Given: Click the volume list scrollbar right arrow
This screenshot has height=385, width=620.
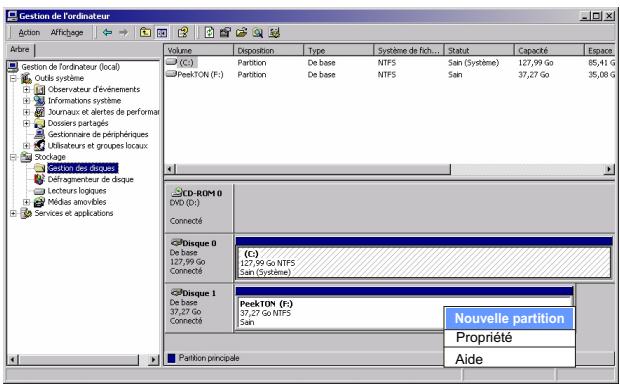Looking at the screenshot, I should point(609,169).
